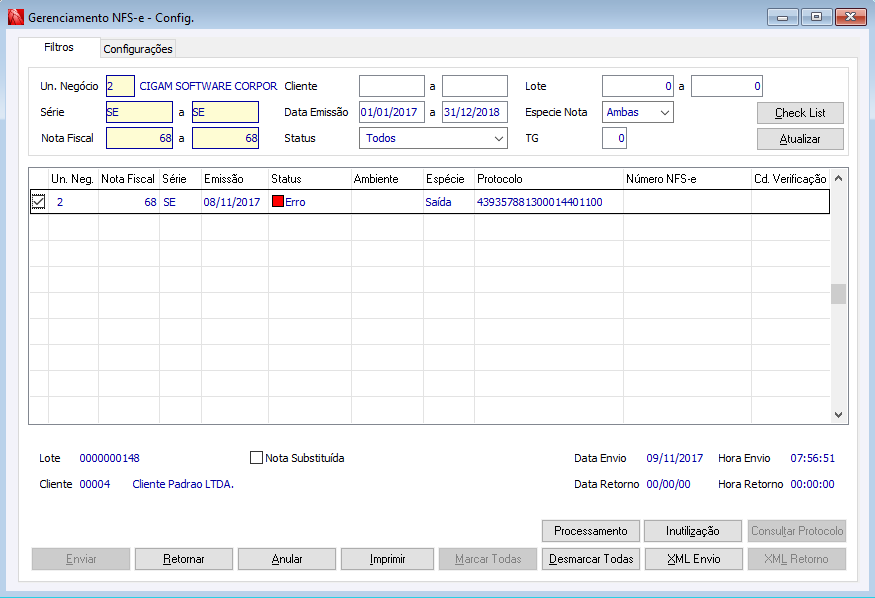The image size is (875, 598).
Task: Maximize the Gerenciamento NFS-e window
Action: click(x=816, y=17)
